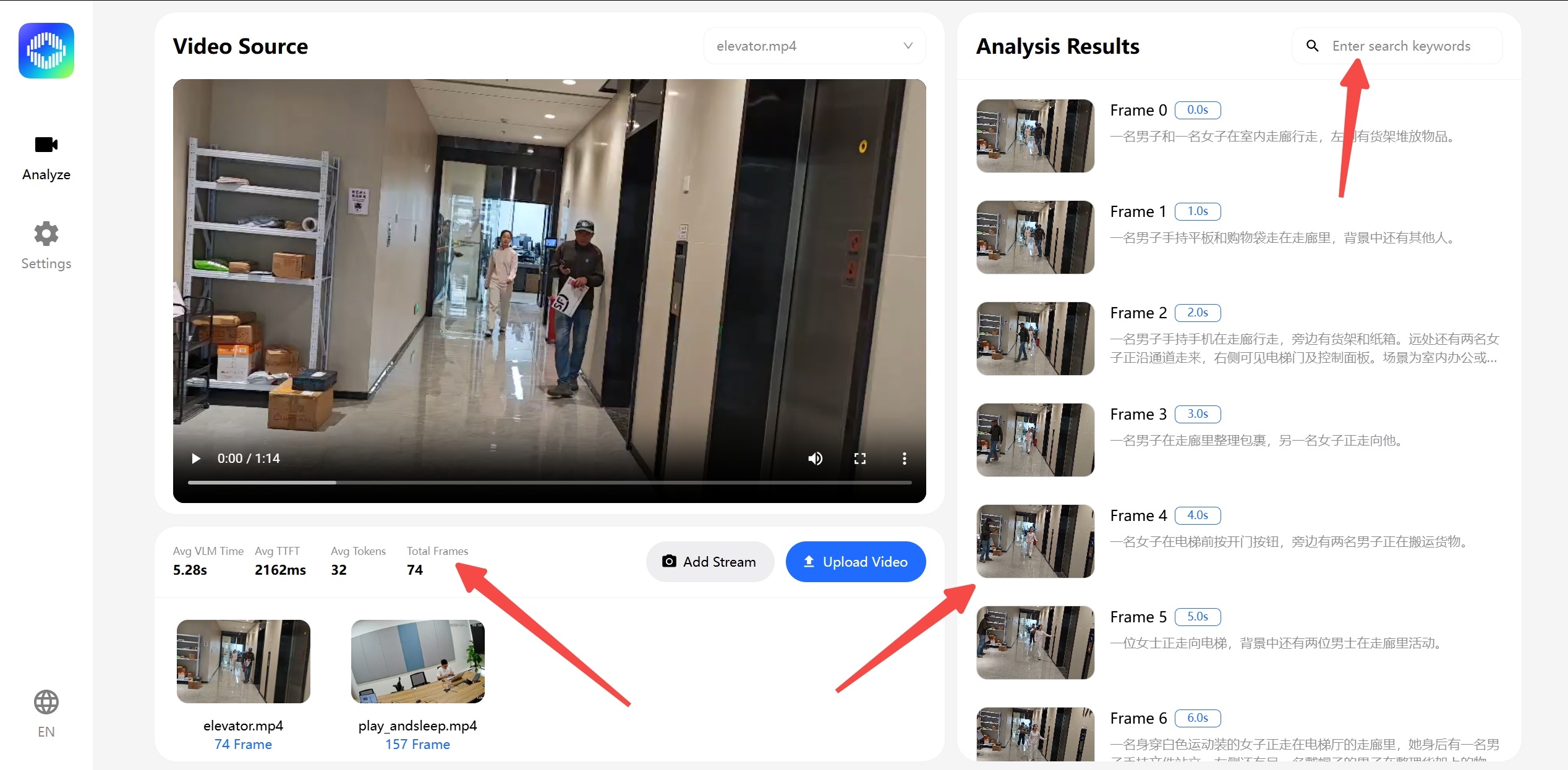Jump to 4.0s timestamp tag
Image resolution: width=1568 pixels, height=770 pixels.
(x=1198, y=515)
